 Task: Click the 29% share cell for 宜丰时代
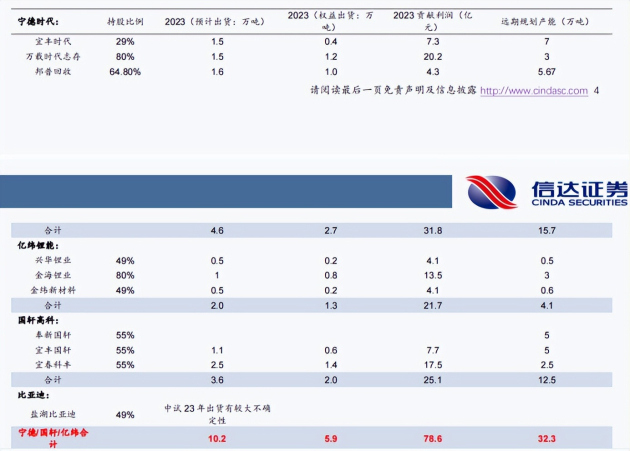coord(125,42)
